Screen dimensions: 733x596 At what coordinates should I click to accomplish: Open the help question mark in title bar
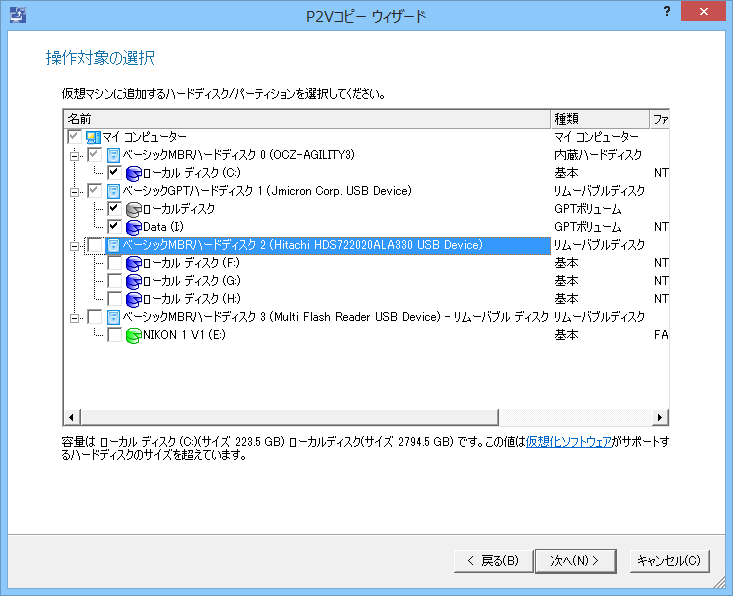click(x=667, y=12)
